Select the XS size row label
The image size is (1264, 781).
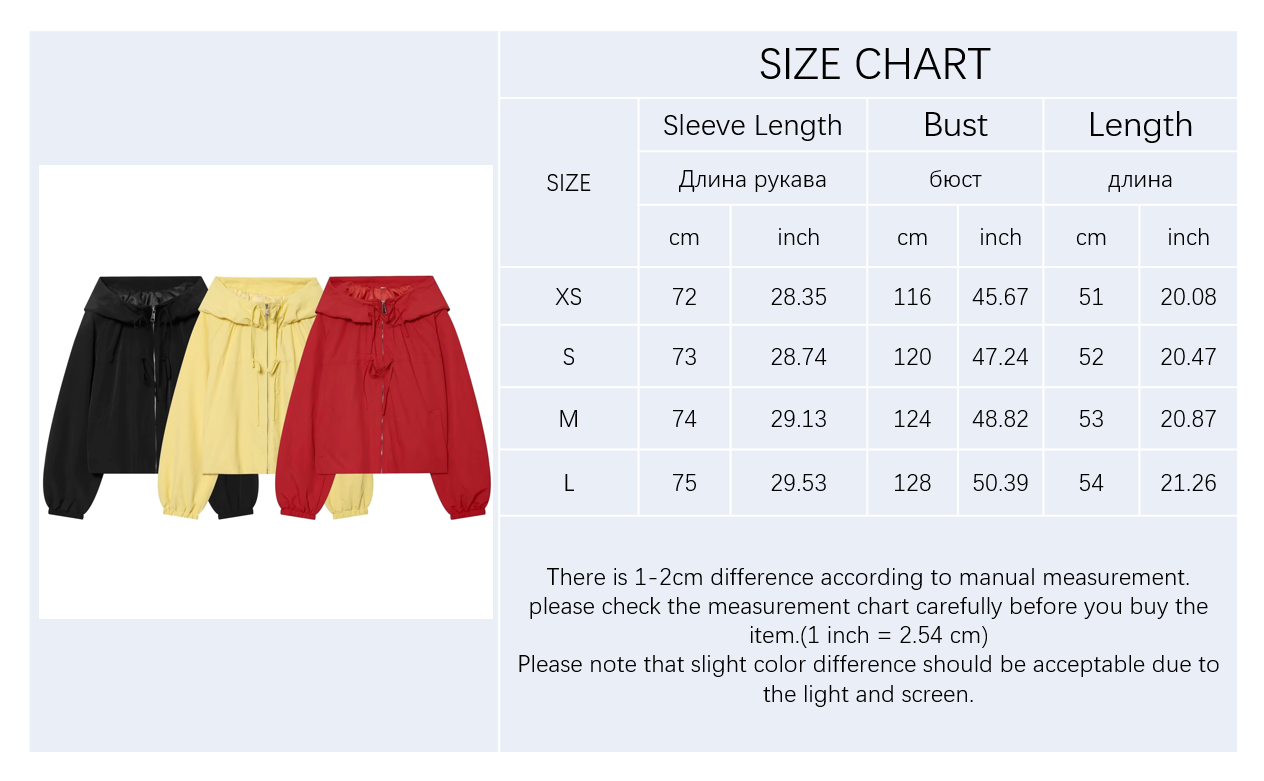tap(568, 297)
